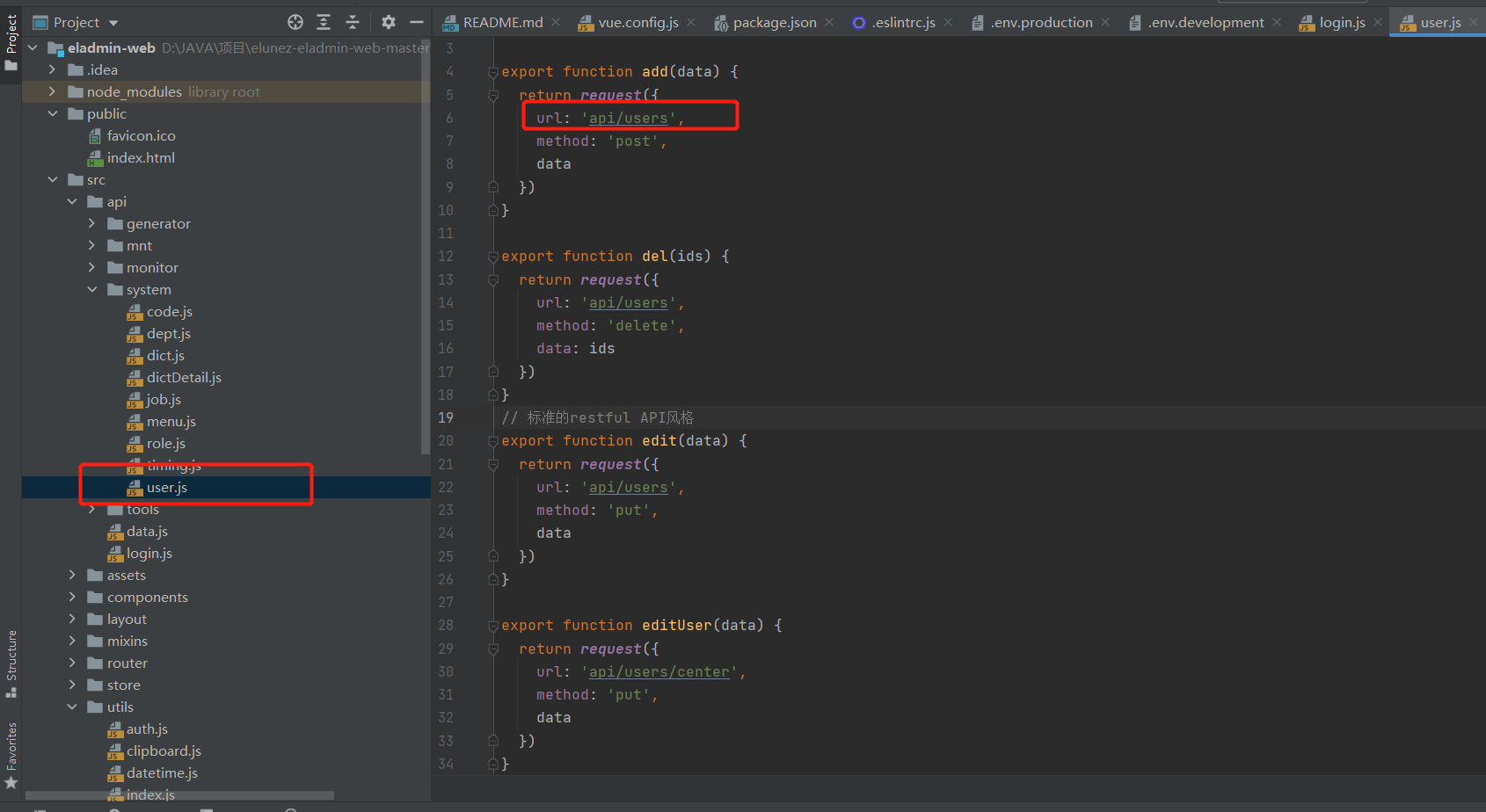This screenshot has height=812, width=1486.
Task: Open the Structure tool window side tab
Action: tap(11, 663)
